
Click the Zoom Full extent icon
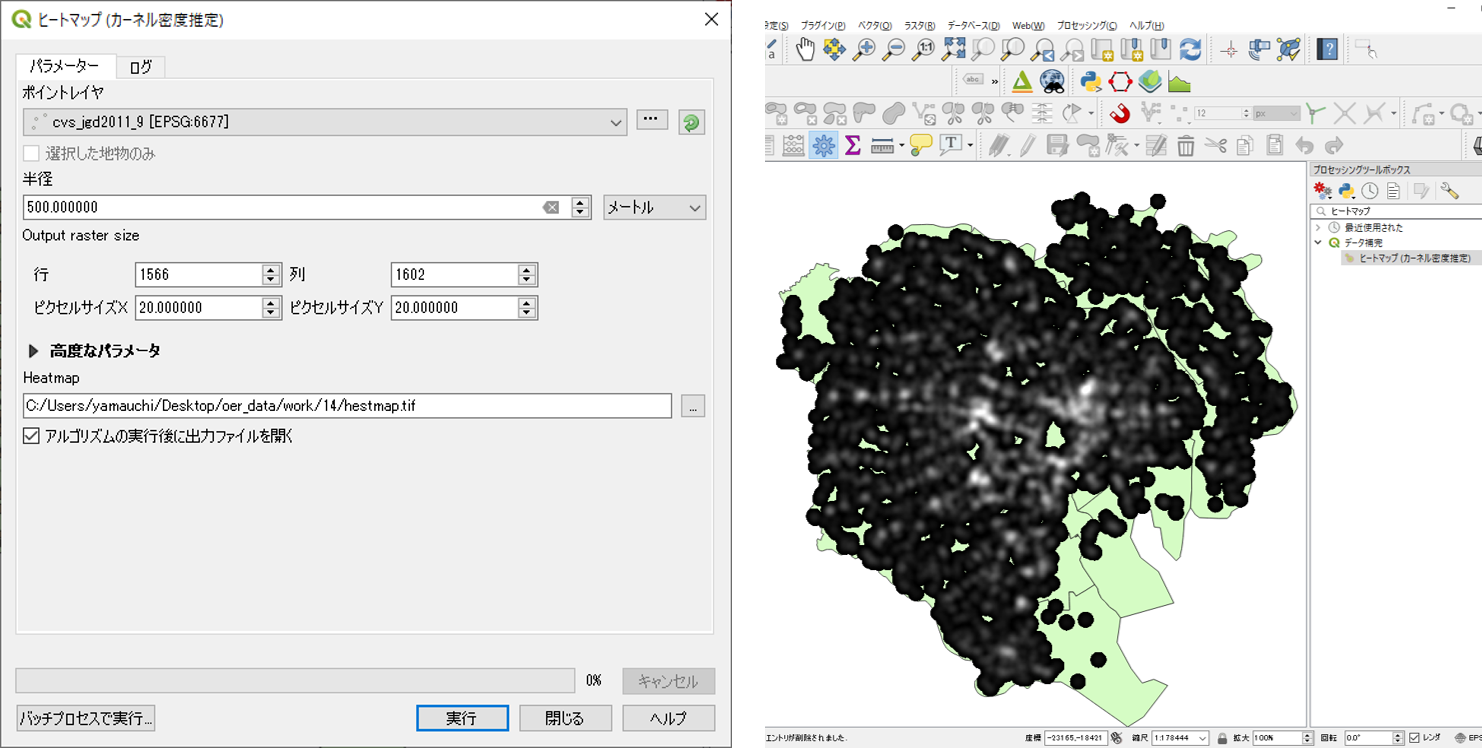pos(954,49)
